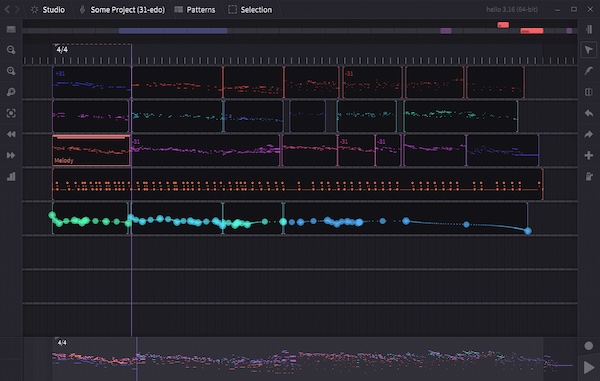
Task: Start recording with the round record button
Action: tap(589, 346)
